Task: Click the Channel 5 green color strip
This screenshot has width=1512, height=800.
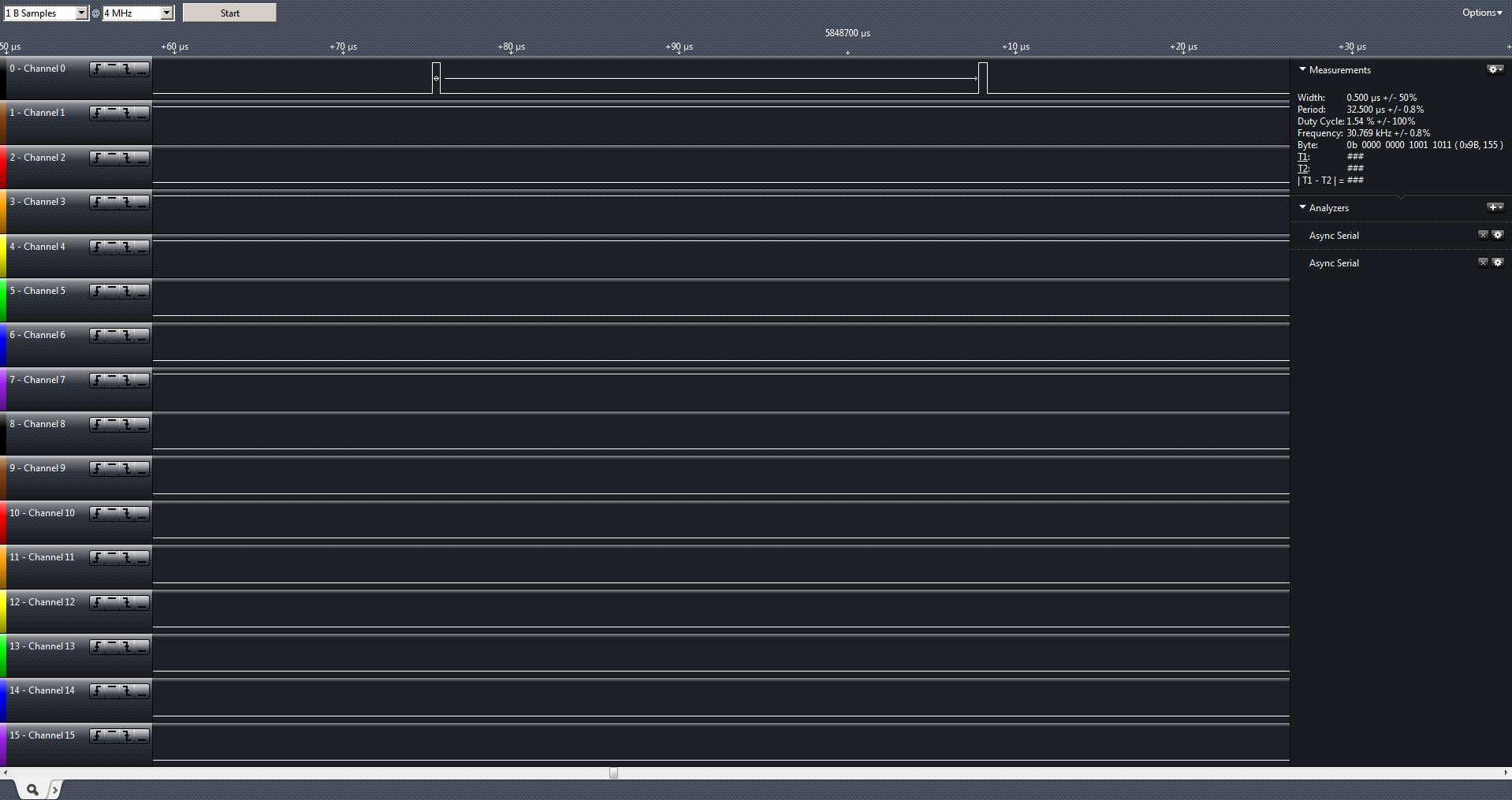Action: tap(3, 300)
